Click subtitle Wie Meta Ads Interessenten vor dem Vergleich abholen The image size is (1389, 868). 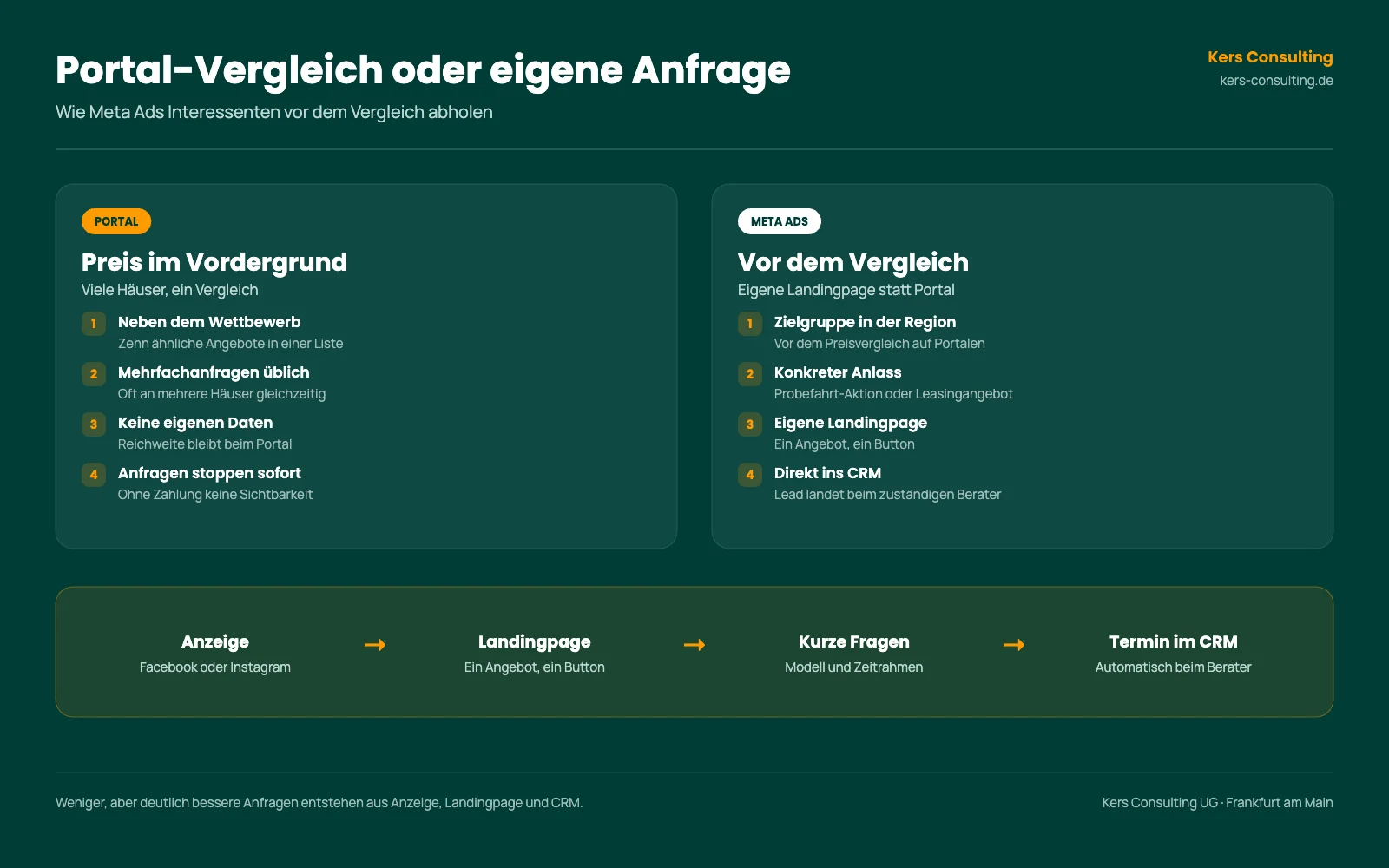[274, 112]
